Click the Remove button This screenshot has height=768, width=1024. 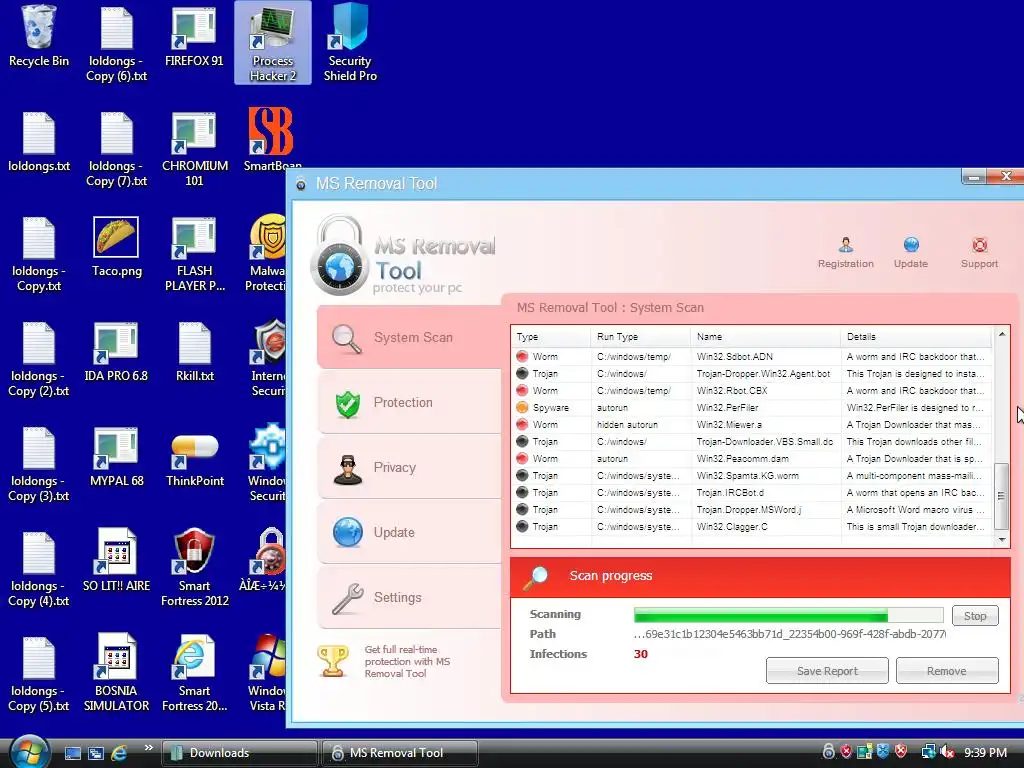946,671
